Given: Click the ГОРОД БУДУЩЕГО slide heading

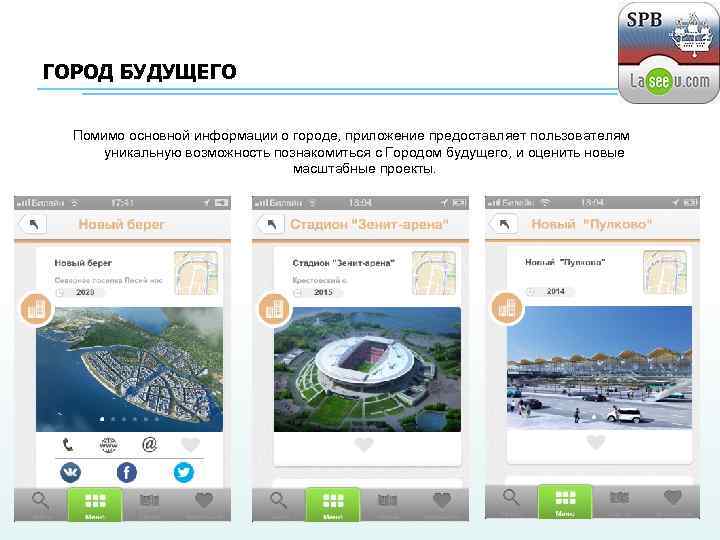Looking at the screenshot, I should point(140,72).
